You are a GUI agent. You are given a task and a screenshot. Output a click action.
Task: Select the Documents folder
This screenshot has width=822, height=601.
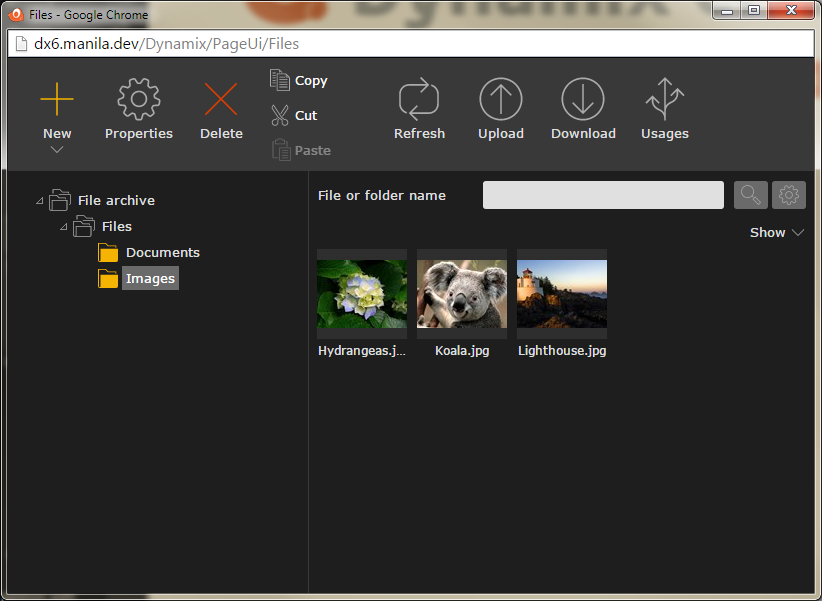click(x=162, y=253)
